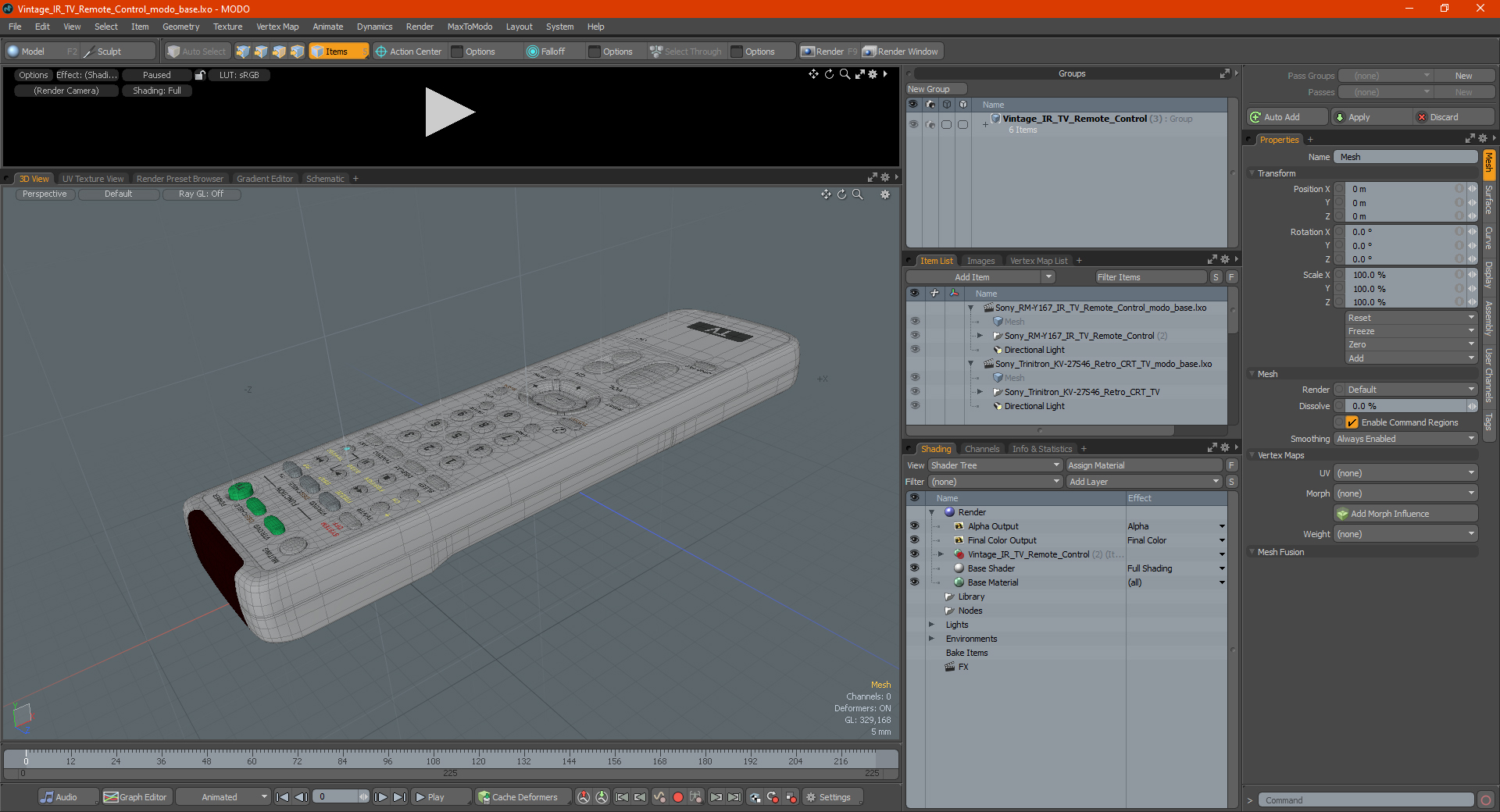
Task: Toggle visibility of Base Material
Action: [x=914, y=582]
